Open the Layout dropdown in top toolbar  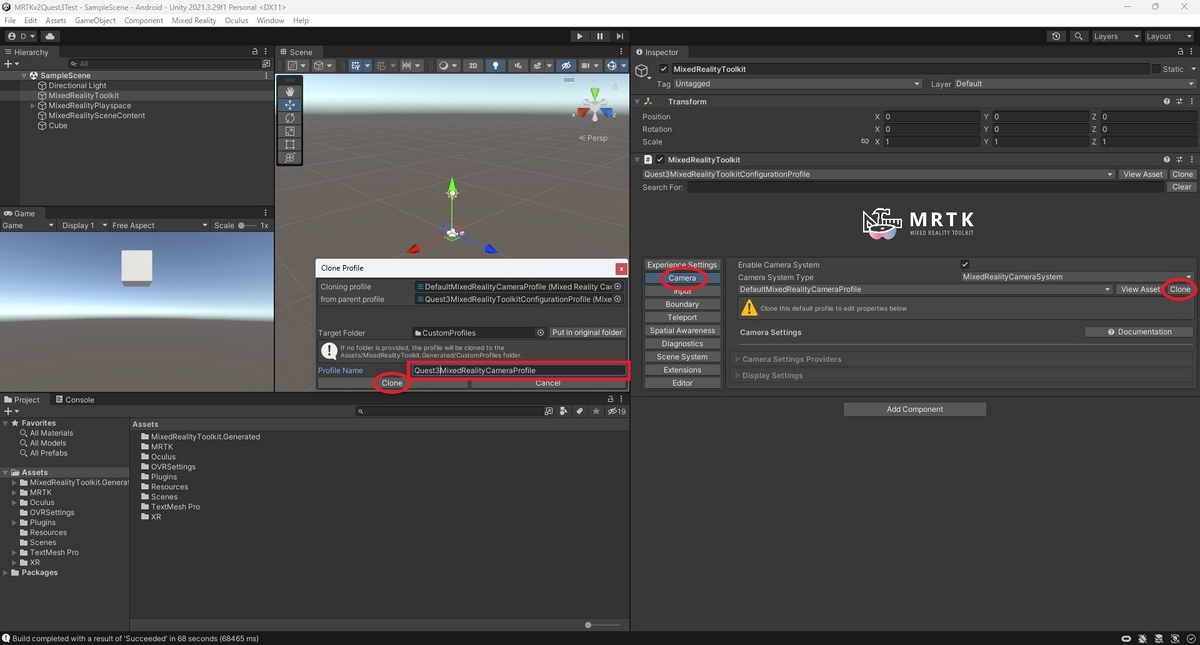1170,36
